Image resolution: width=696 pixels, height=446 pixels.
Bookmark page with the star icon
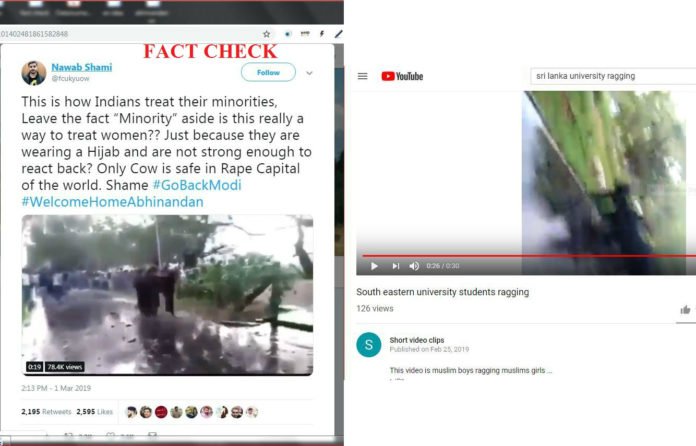click(266, 34)
